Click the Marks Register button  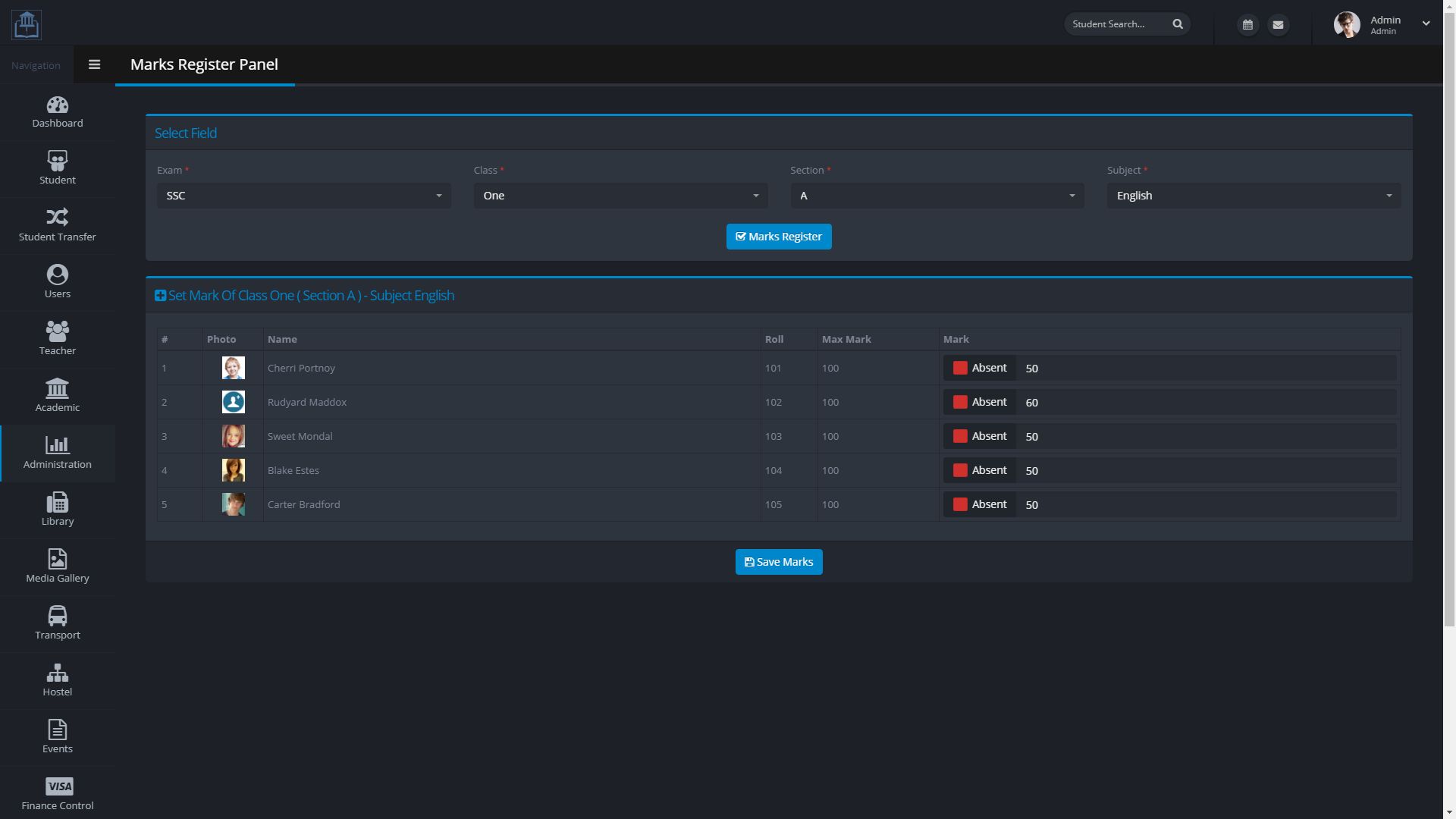tap(779, 237)
